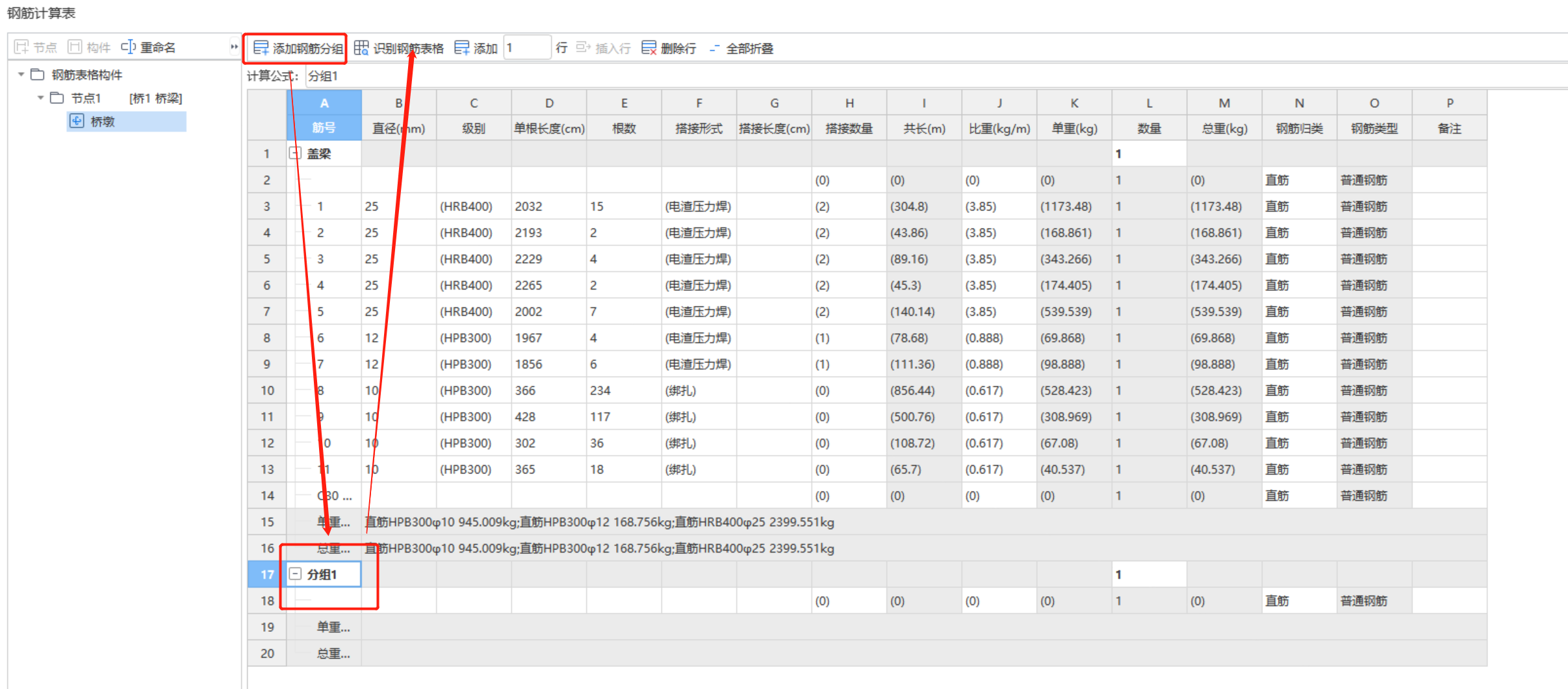The height and width of the screenshot is (689, 1568).
Task: Click the 分组1 cell in row 17
Action: 324,575
